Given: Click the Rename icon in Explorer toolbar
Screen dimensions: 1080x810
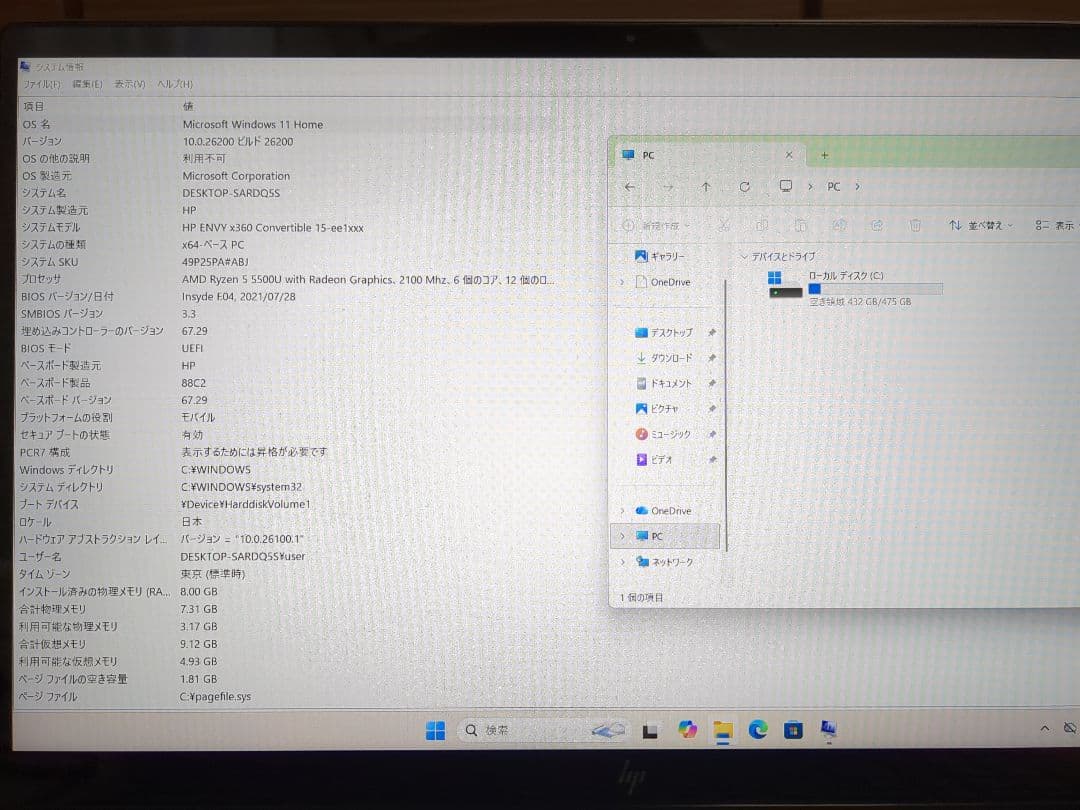Looking at the screenshot, I should [x=839, y=225].
